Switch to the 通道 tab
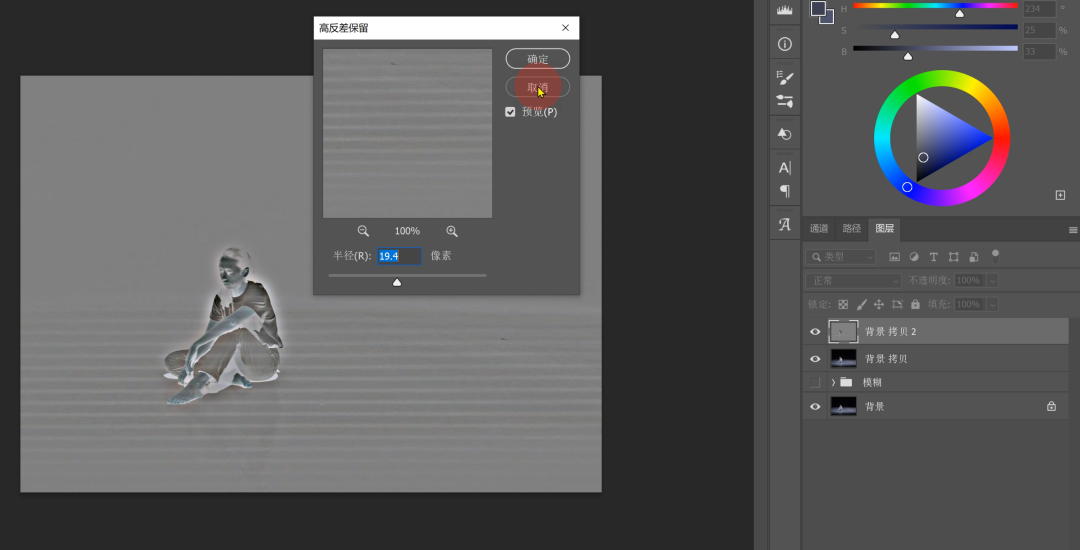This screenshot has width=1080, height=550. pos(819,229)
